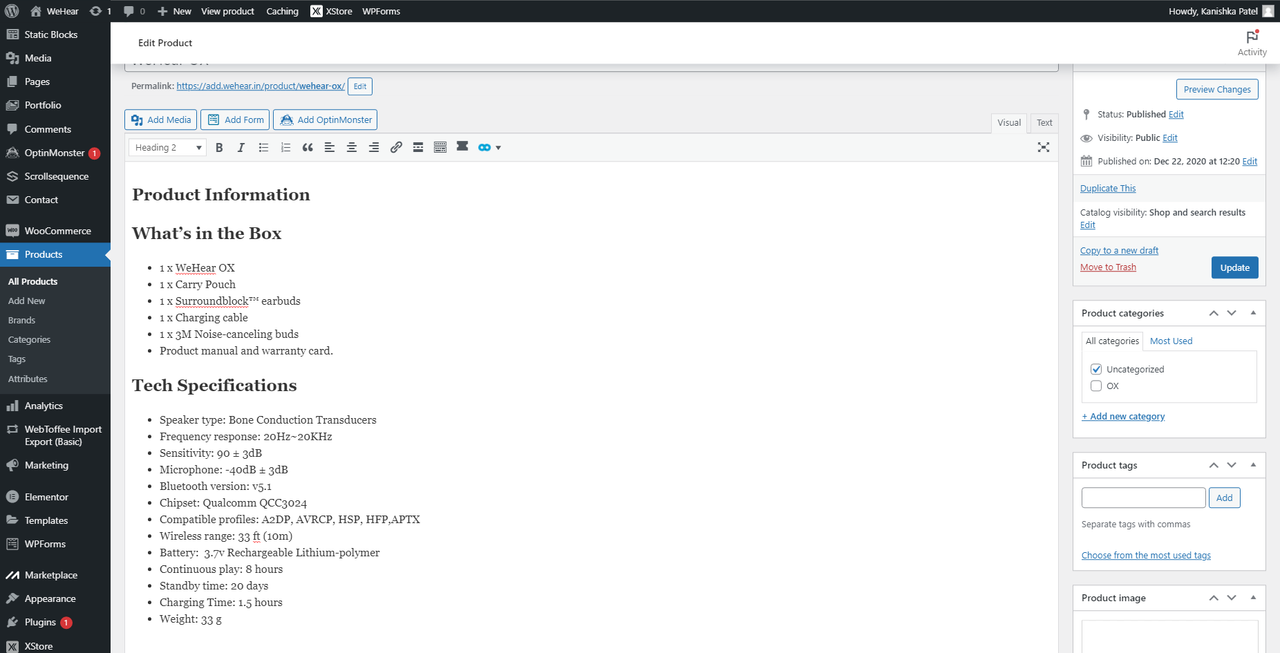Click the Add Form button
This screenshot has height=653, width=1280.
(x=235, y=120)
